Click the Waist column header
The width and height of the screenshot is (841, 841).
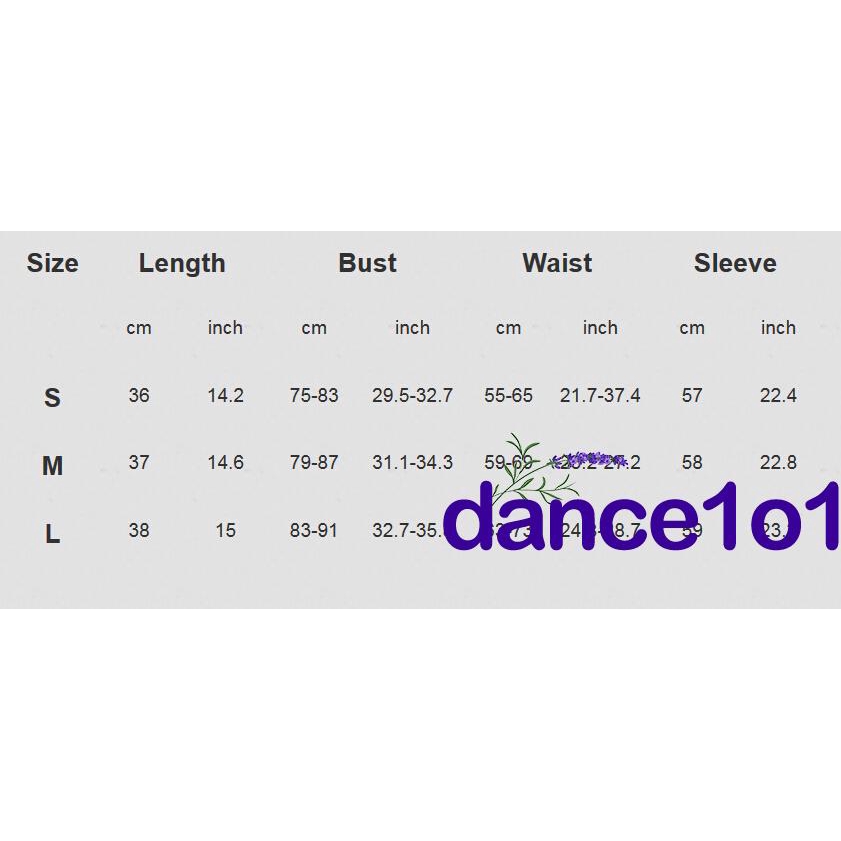pyautogui.click(x=557, y=263)
